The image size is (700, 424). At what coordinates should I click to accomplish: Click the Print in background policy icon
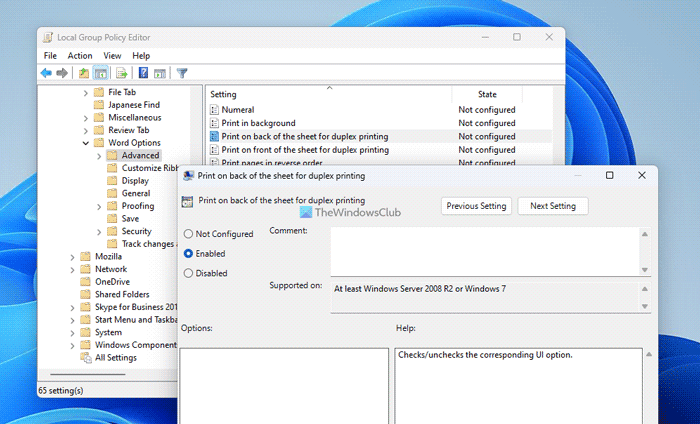point(214,123)
